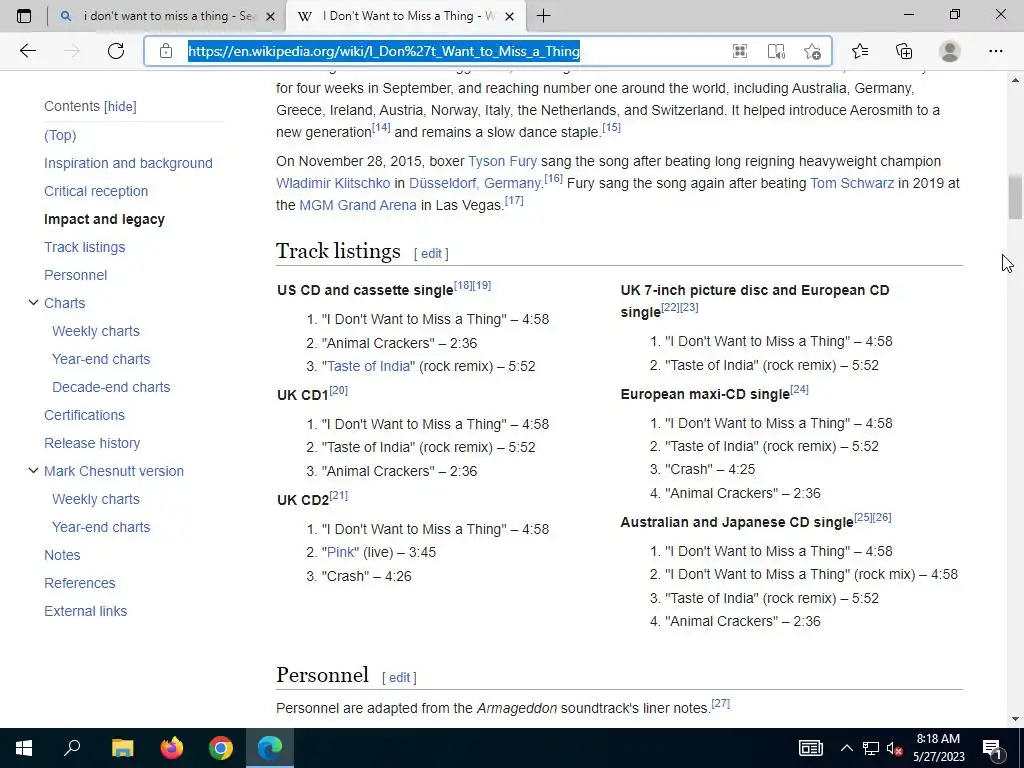Open the apps available icon in address bar

click(x=739, y=51)
